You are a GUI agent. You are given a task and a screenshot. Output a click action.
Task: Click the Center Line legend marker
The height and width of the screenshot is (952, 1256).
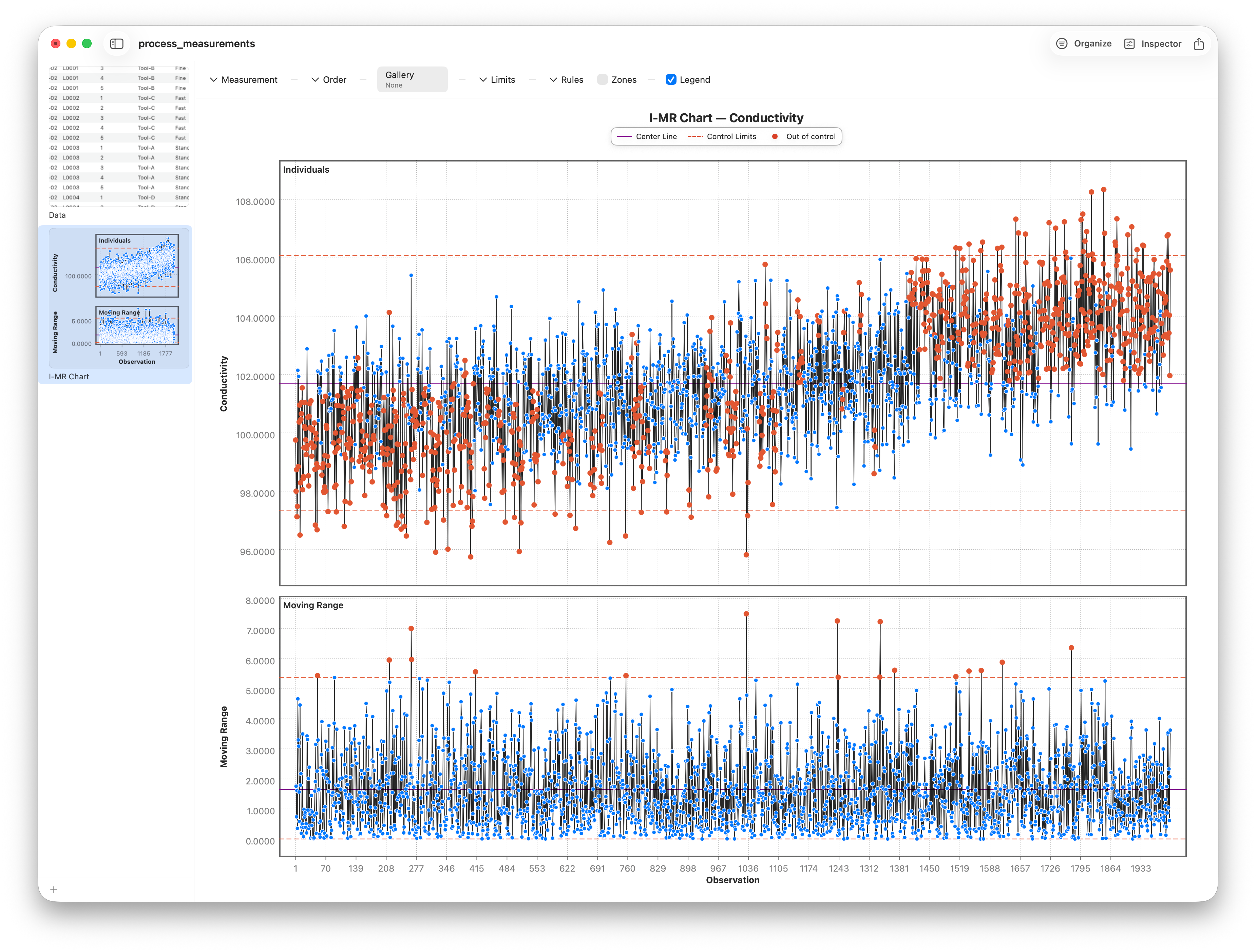coord(624,137)
